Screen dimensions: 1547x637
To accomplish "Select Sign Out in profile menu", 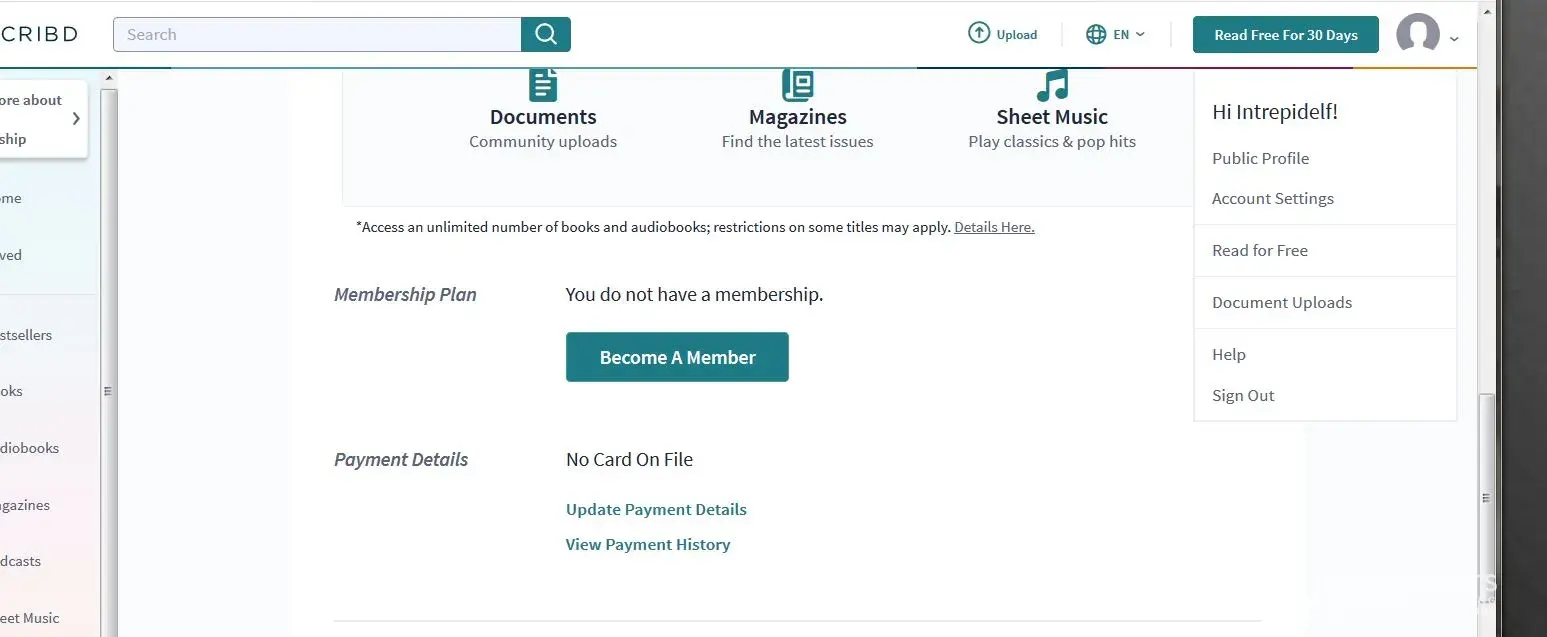I will (x=1243, y=395).
